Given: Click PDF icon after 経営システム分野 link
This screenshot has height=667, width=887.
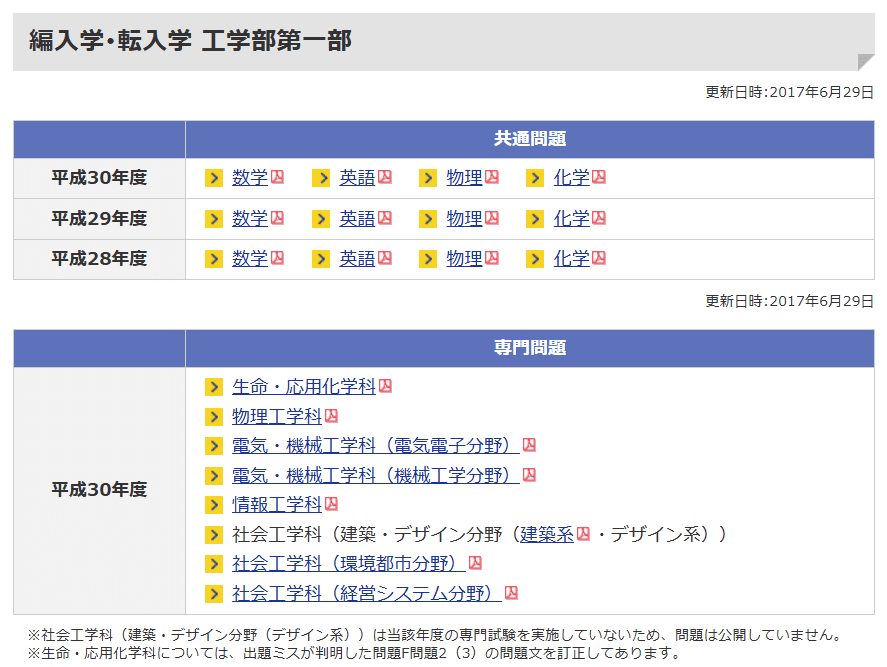Looking at the screenshot, I should click(511, 593).
